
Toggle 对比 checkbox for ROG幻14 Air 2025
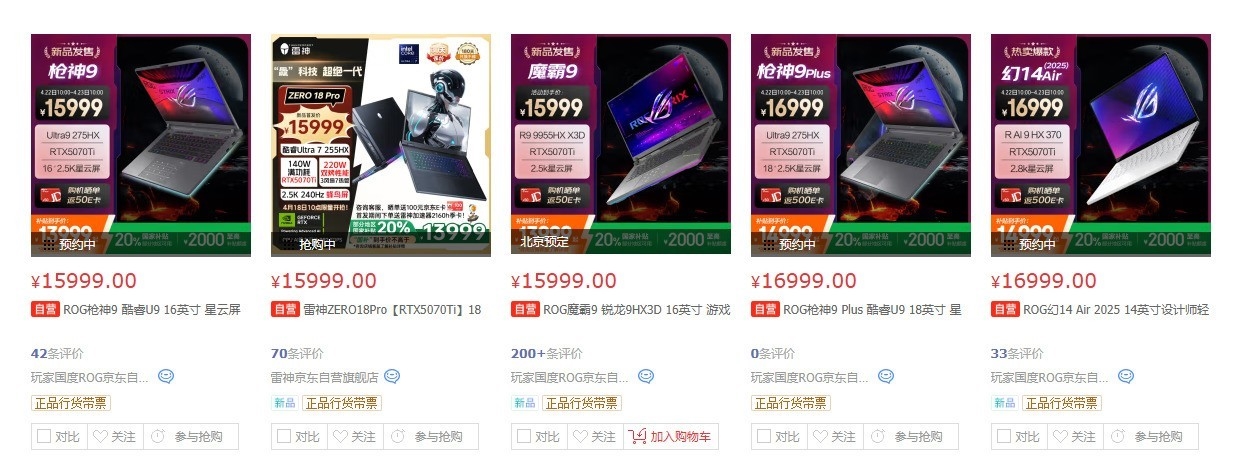tap(1003, 437)
